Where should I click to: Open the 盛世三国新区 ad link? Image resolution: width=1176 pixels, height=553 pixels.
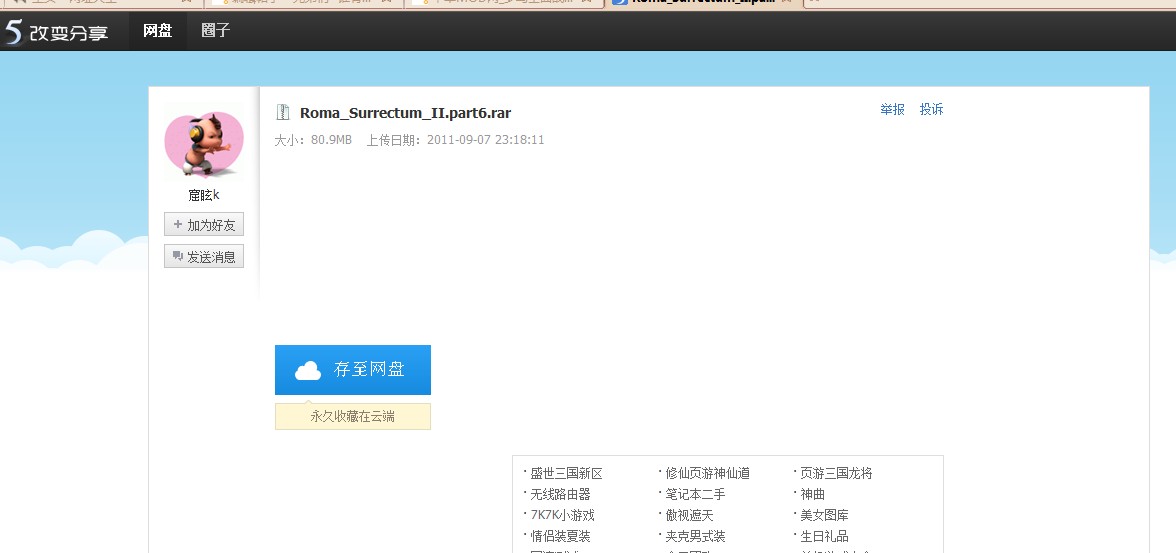point(566,473)
